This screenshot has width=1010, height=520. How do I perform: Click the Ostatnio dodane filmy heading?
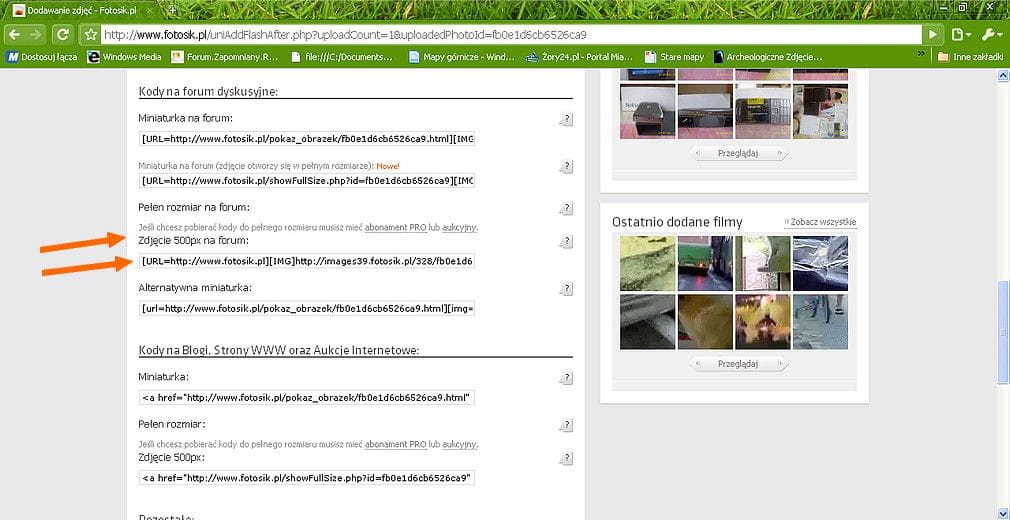click(677, 222)
